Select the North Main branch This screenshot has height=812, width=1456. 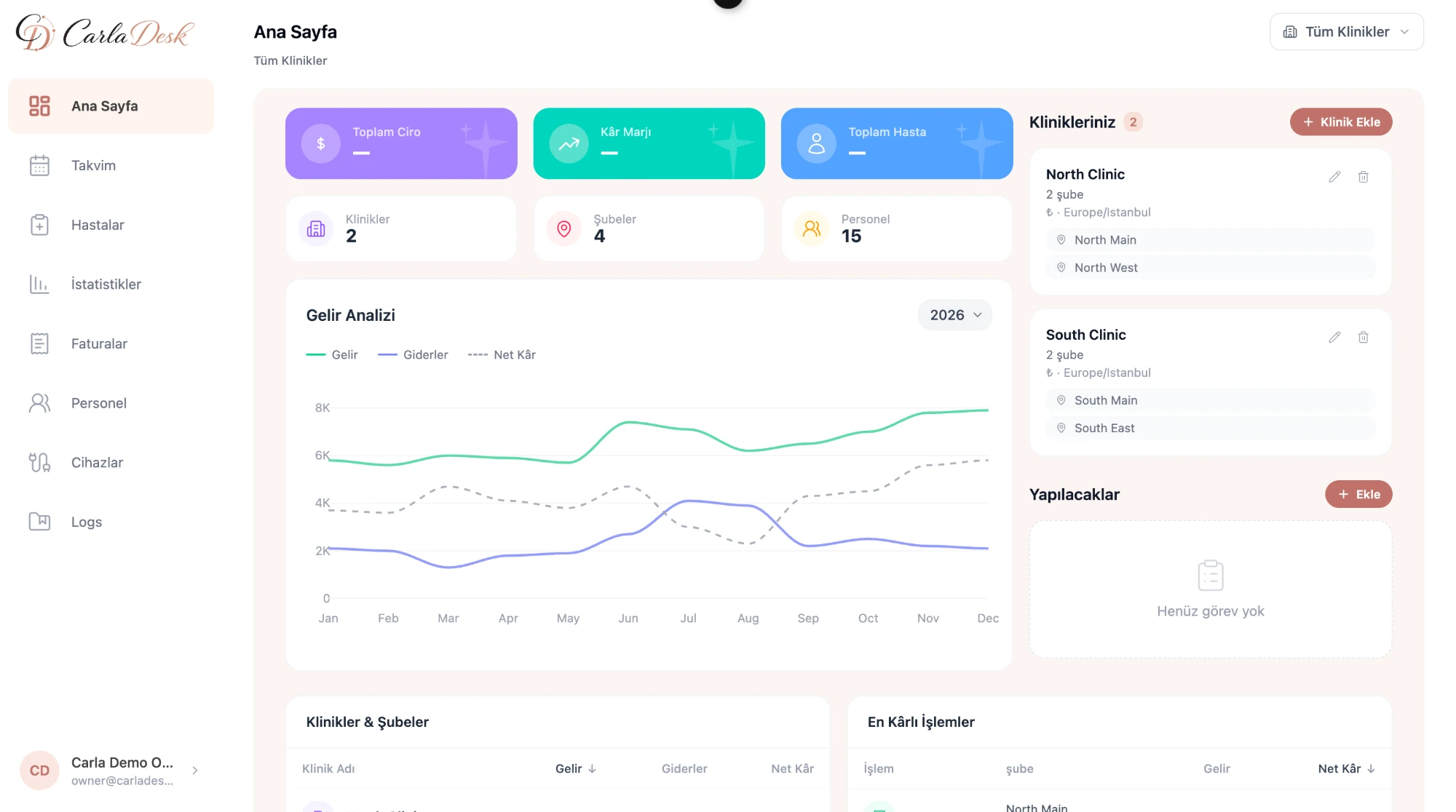(1211, 240)
